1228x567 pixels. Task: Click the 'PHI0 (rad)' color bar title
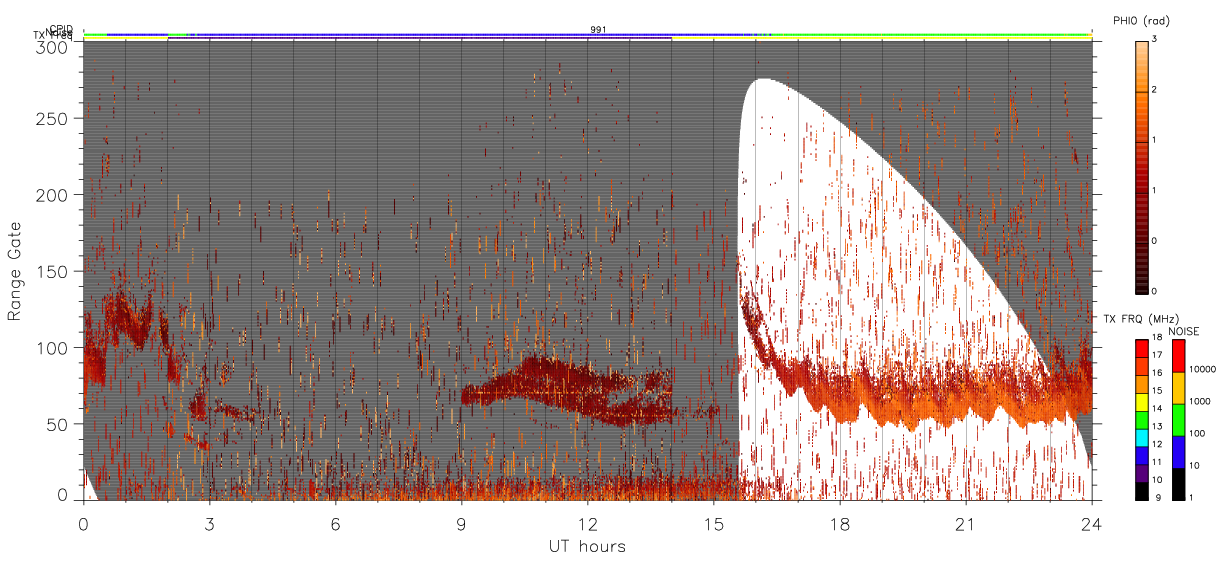[1141, 21]
